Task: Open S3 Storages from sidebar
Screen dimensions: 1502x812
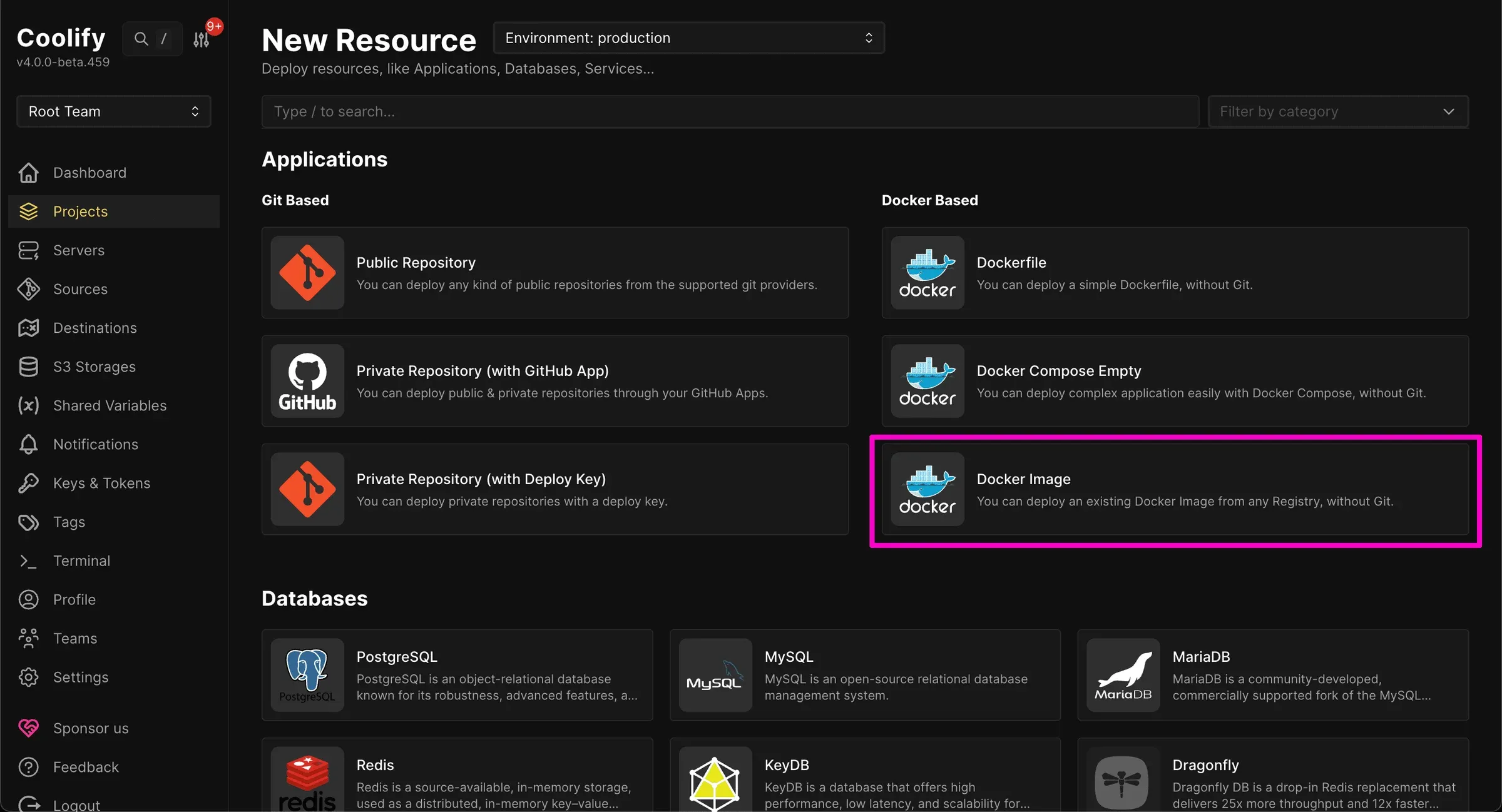Action: pos(94,367)
